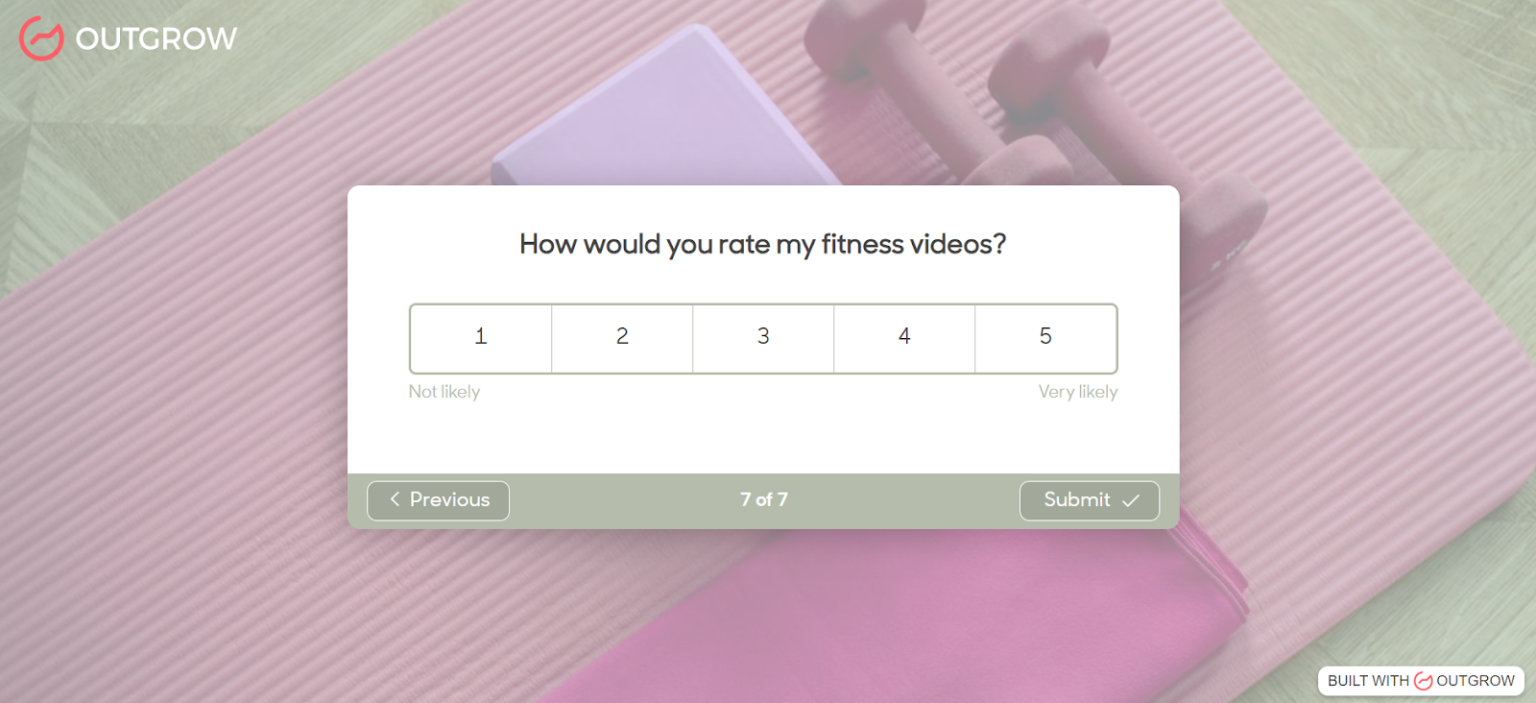Image resolution: width=1536 pixels, height=703 pixels.
Task: Click the "Not likely" scale label
Action: tap(444, 392)
